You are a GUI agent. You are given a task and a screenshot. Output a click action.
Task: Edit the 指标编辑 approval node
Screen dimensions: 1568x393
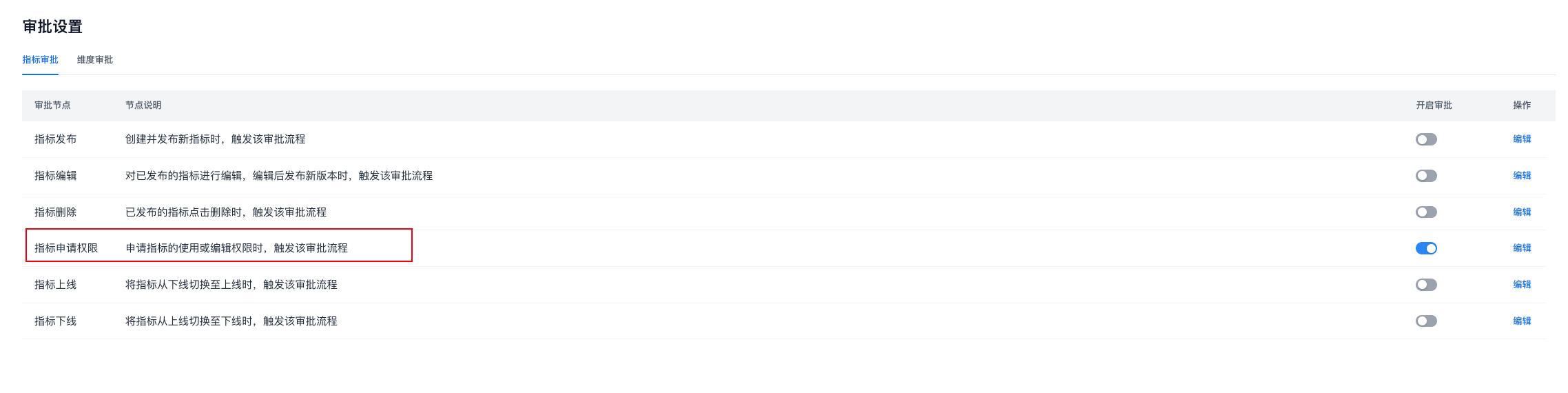pos(1522,176)
